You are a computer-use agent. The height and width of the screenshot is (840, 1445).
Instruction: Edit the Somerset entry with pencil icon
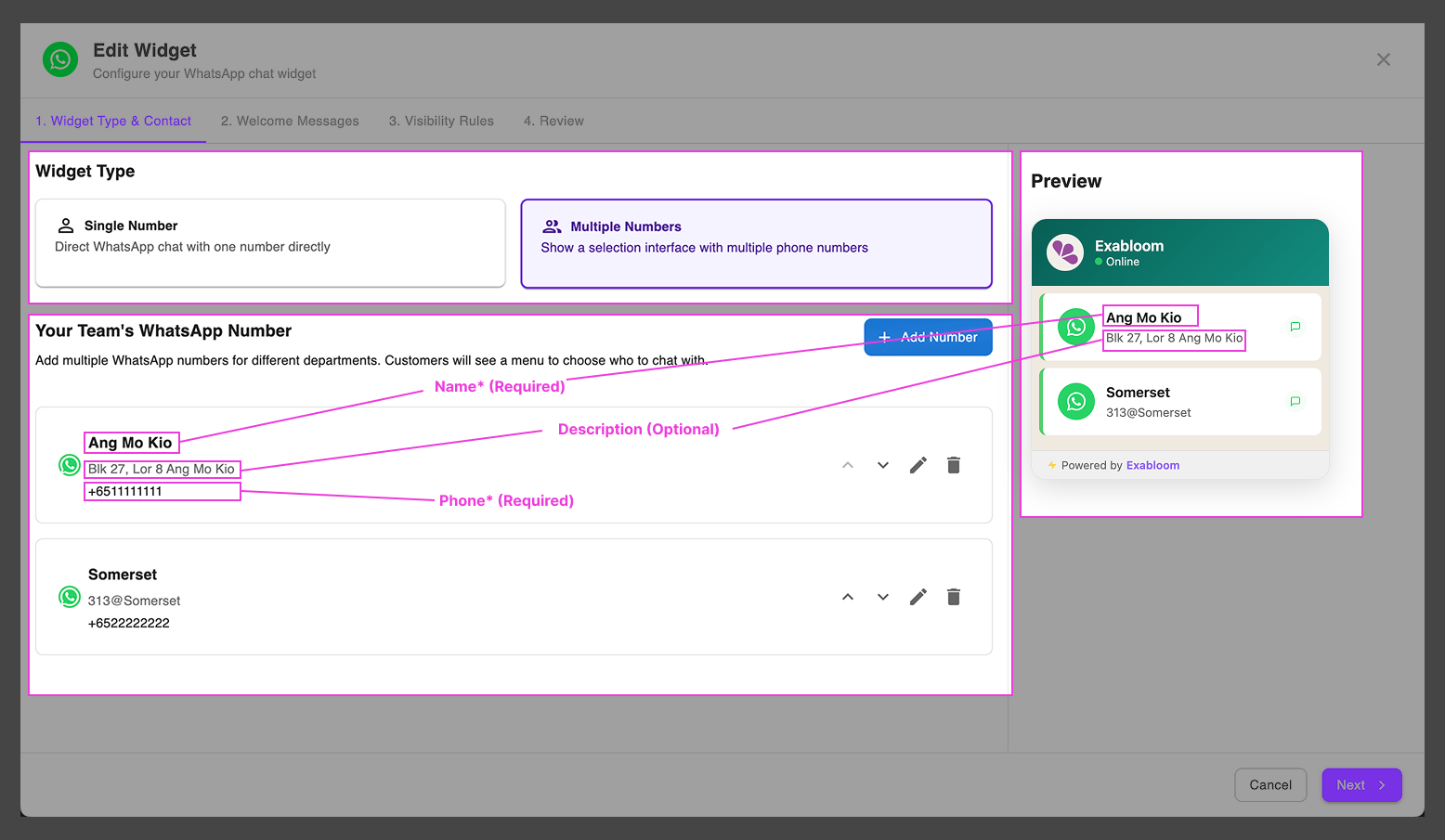coord(918,597)
